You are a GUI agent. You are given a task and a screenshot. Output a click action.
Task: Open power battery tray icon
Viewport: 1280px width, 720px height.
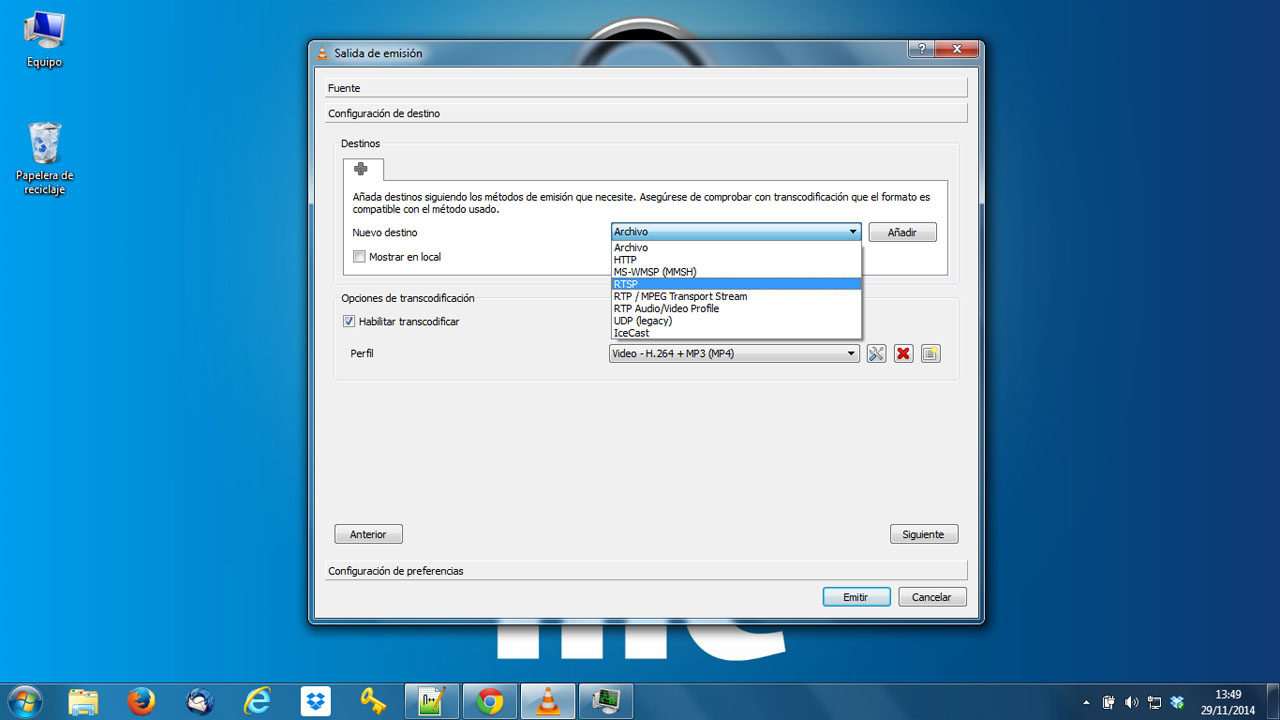tap(1108, 703)
